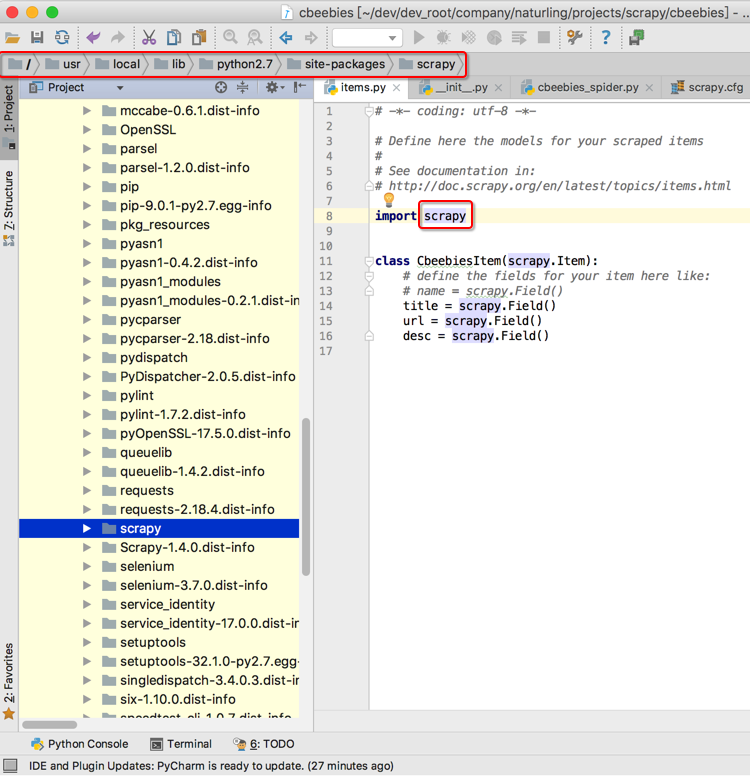The image size is (750, 777).
Task: Click the Help question mark icon
Action: click(606, 38)
